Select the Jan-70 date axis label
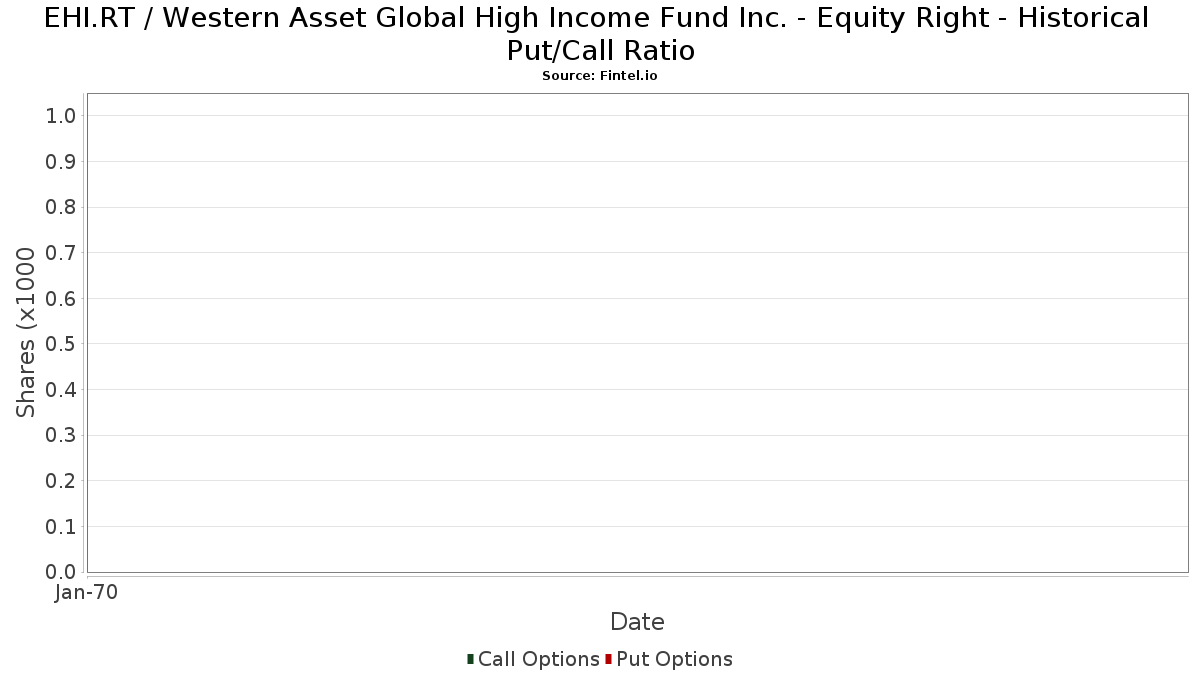This screenshot has width=1200, height=675. pos(86,592)
